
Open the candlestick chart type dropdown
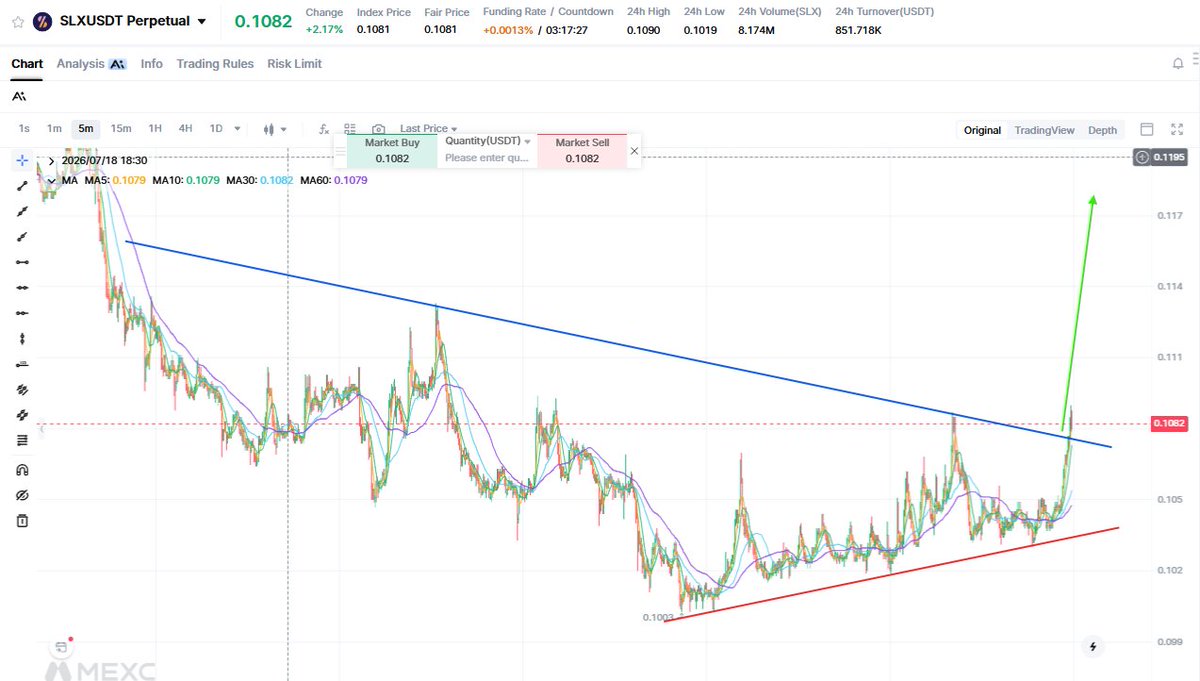pyautogui.click(x=275, y=129)
